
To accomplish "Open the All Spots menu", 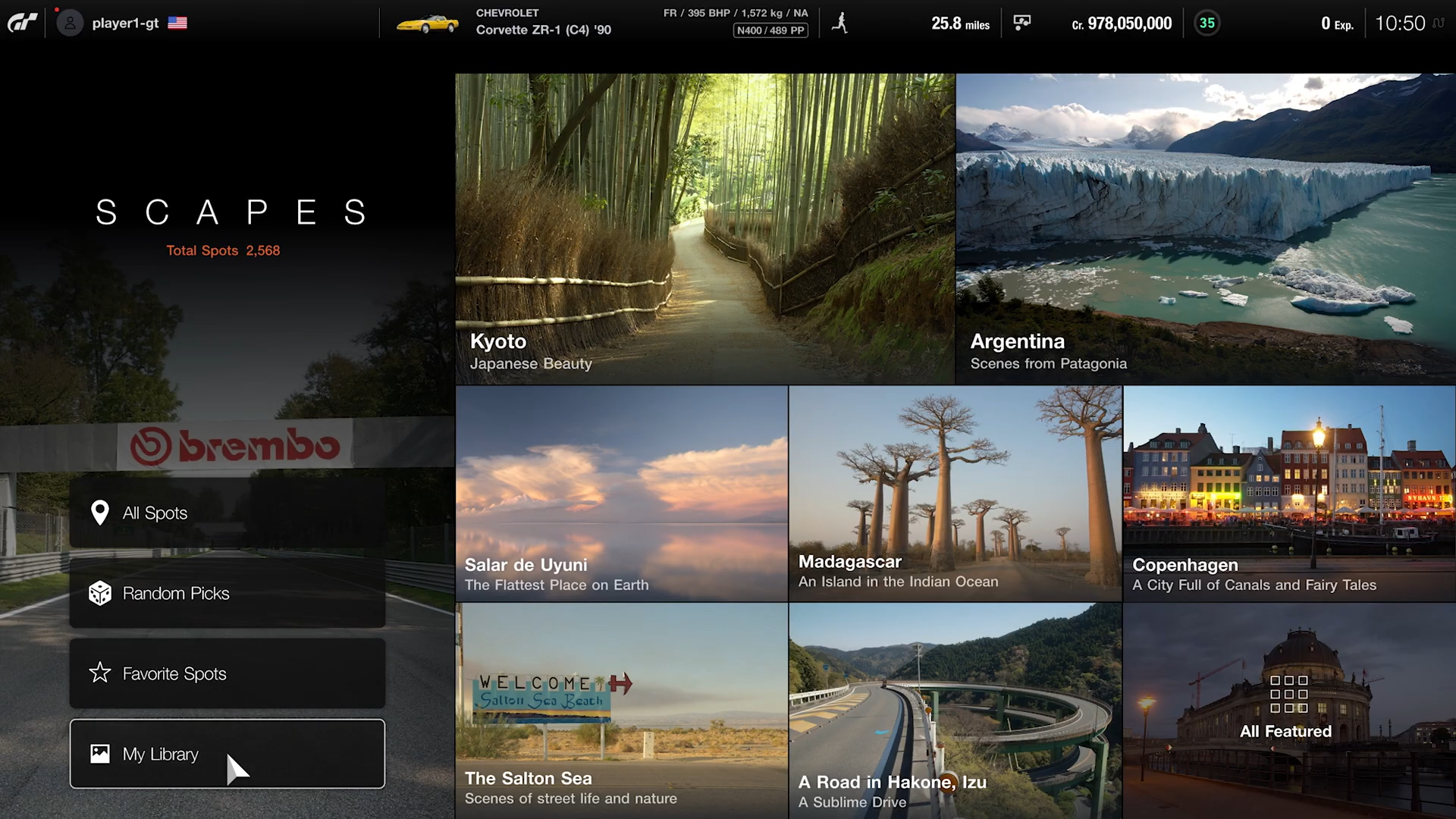I will [x=227, y=513].
